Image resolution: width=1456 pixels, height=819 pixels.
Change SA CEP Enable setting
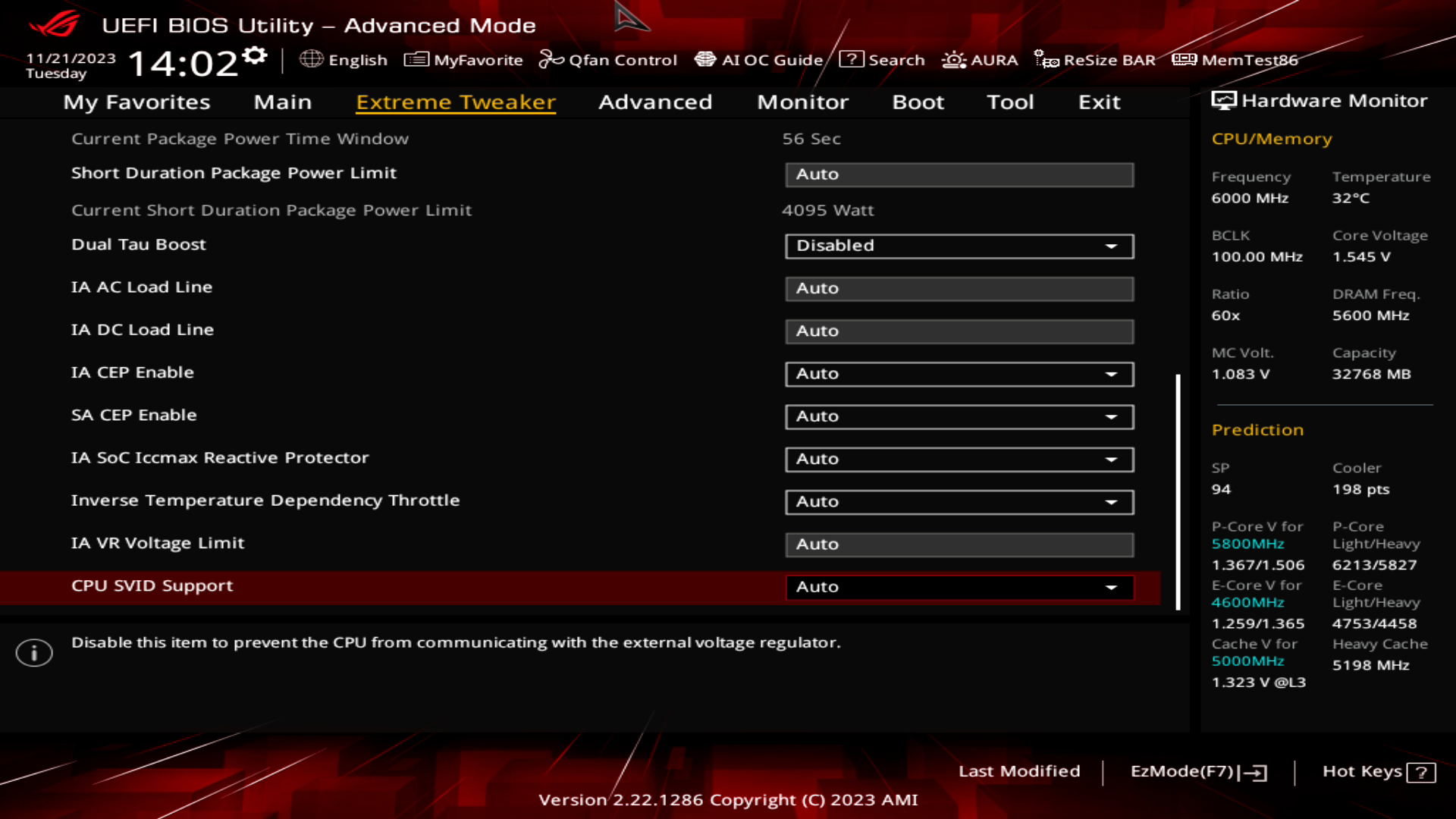[959, 416]
